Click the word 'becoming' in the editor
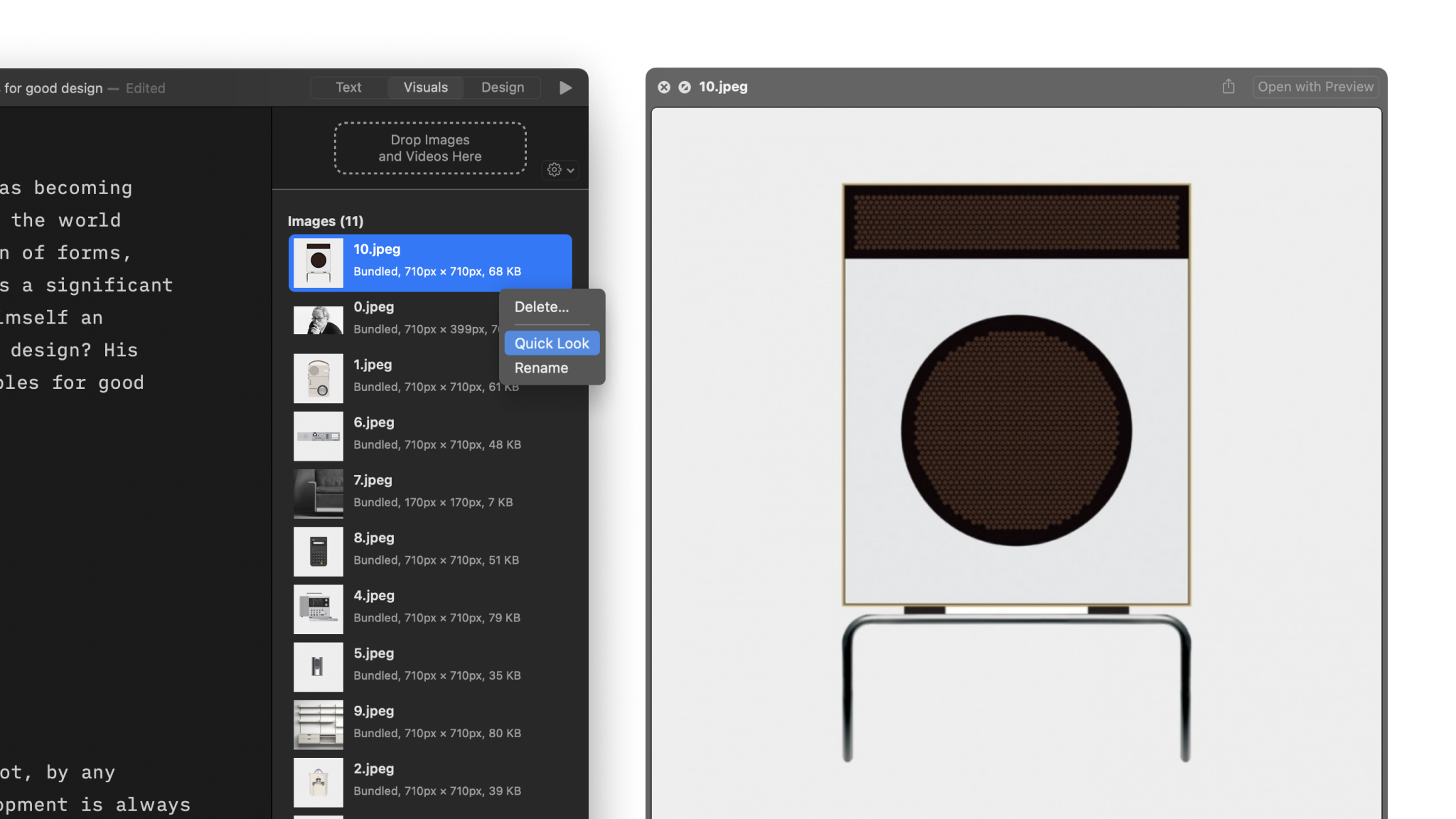Image resolution: width=1456 pixels, height=819 pixels. pos(83,188)
